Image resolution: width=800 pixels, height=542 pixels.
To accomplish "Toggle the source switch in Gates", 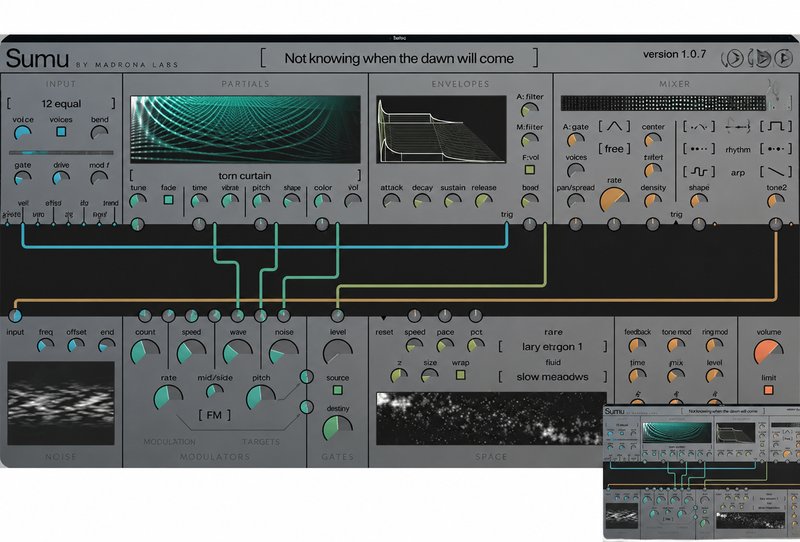I will pos(337,390).
